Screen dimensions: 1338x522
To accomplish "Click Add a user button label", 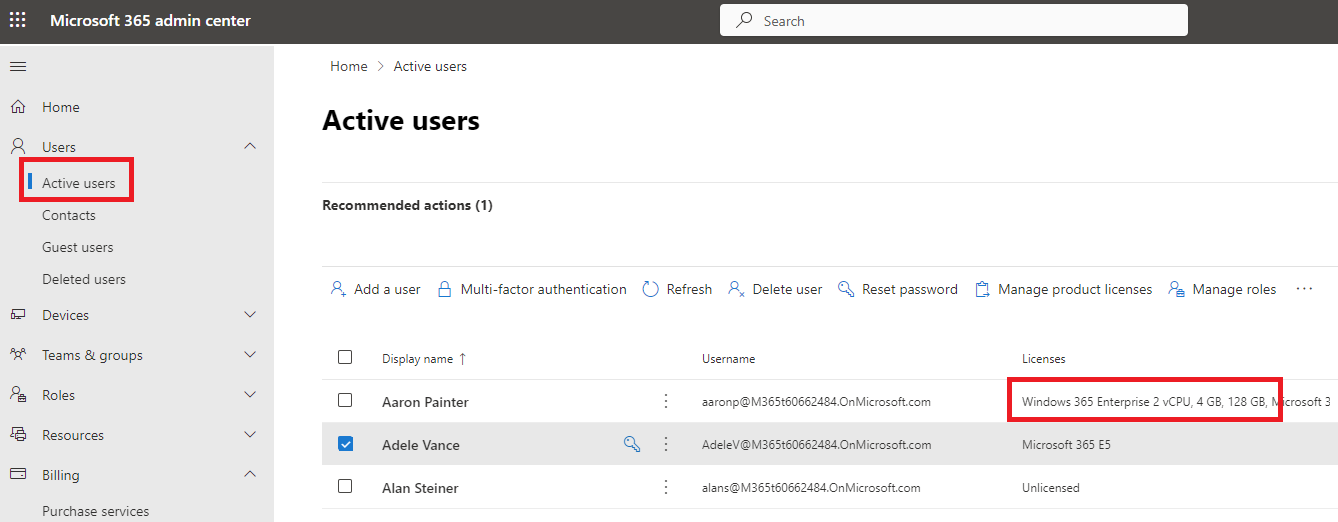I will coord(387,289).
